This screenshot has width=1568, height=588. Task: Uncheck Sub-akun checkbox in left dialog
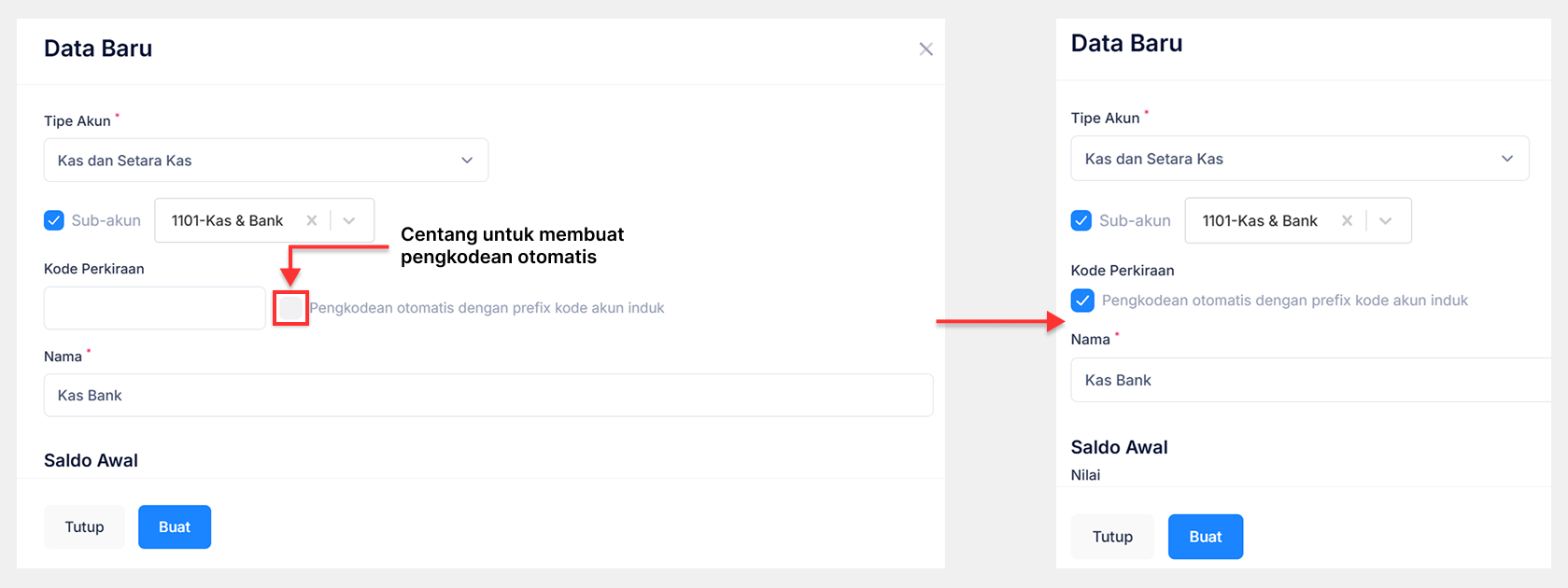point(54,221)
